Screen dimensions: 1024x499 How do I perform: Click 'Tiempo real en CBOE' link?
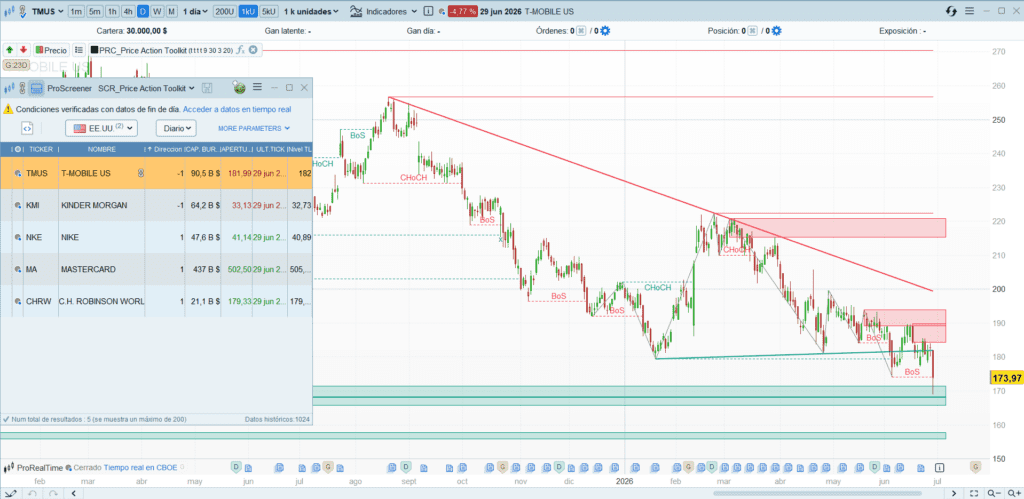coord(141,468)
